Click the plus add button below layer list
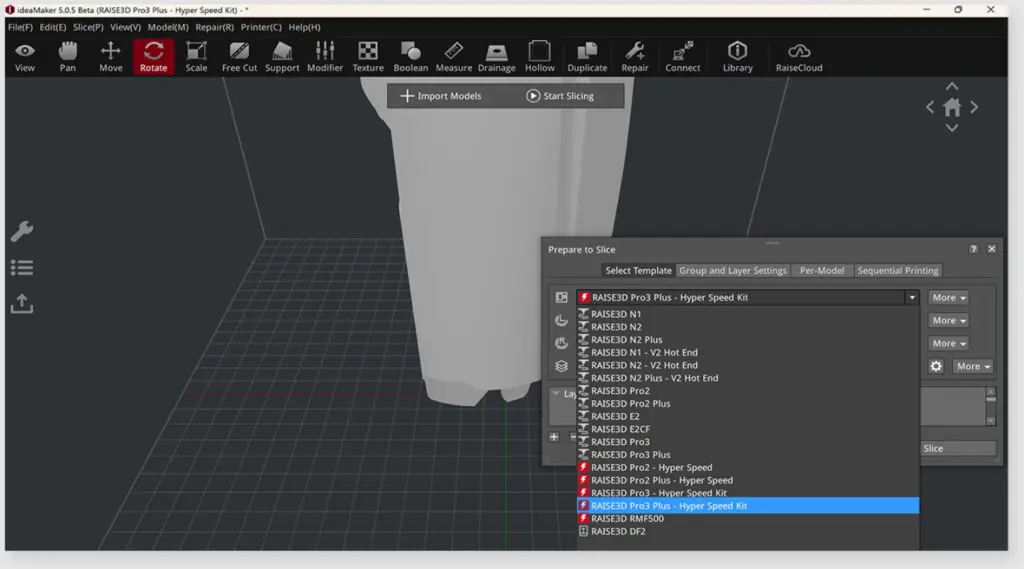The height and width of the screenshot is (569, 1024). click(x=554, y=436)
